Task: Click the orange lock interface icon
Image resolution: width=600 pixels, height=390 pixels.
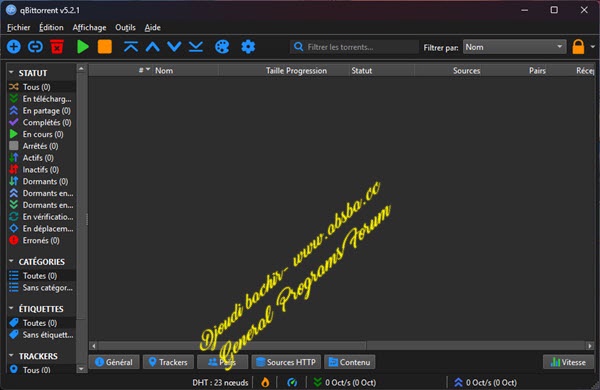Action: pyautogui.click(x=578, y=47)
